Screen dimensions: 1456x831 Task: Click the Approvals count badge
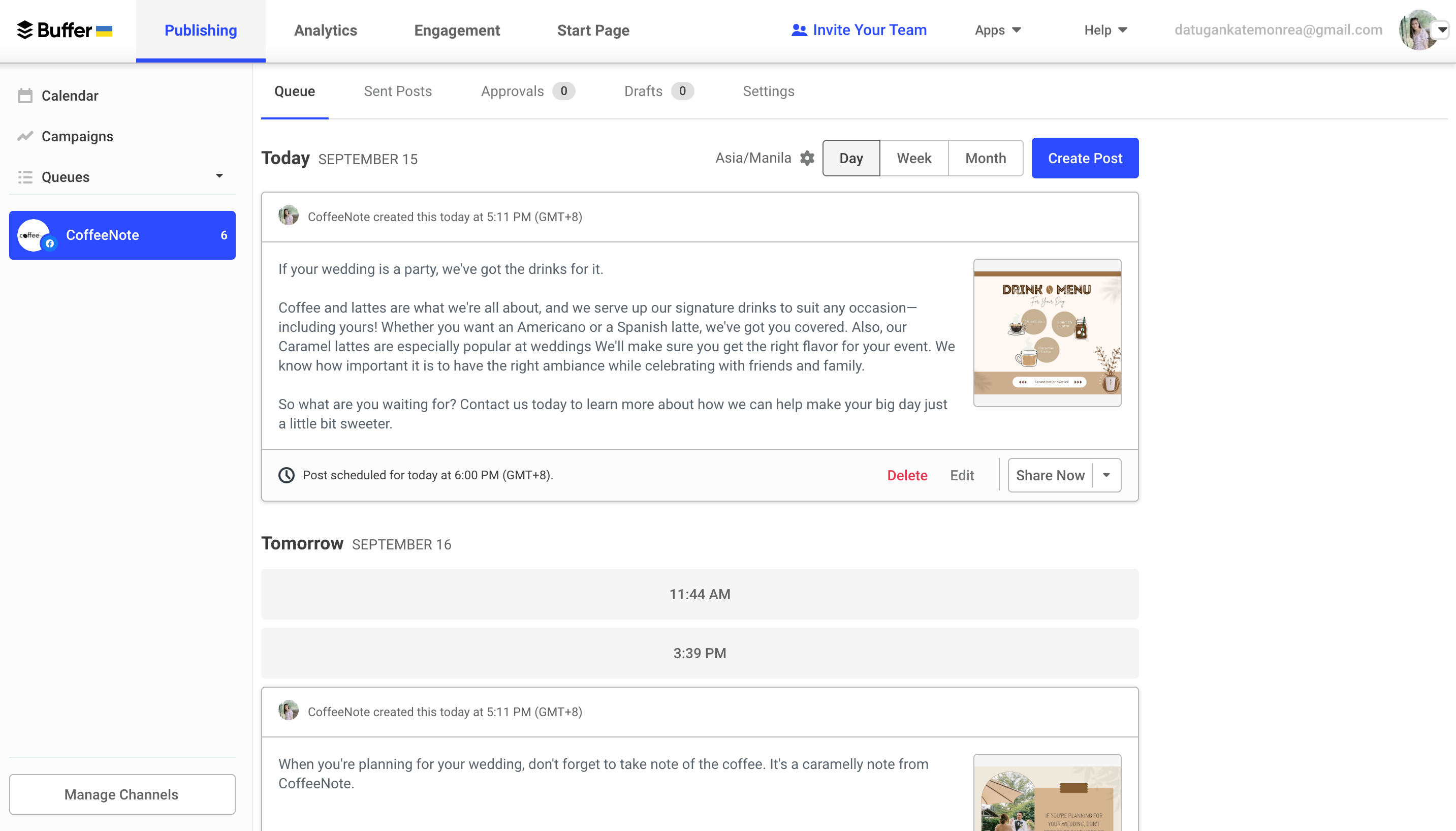point(563,91)
